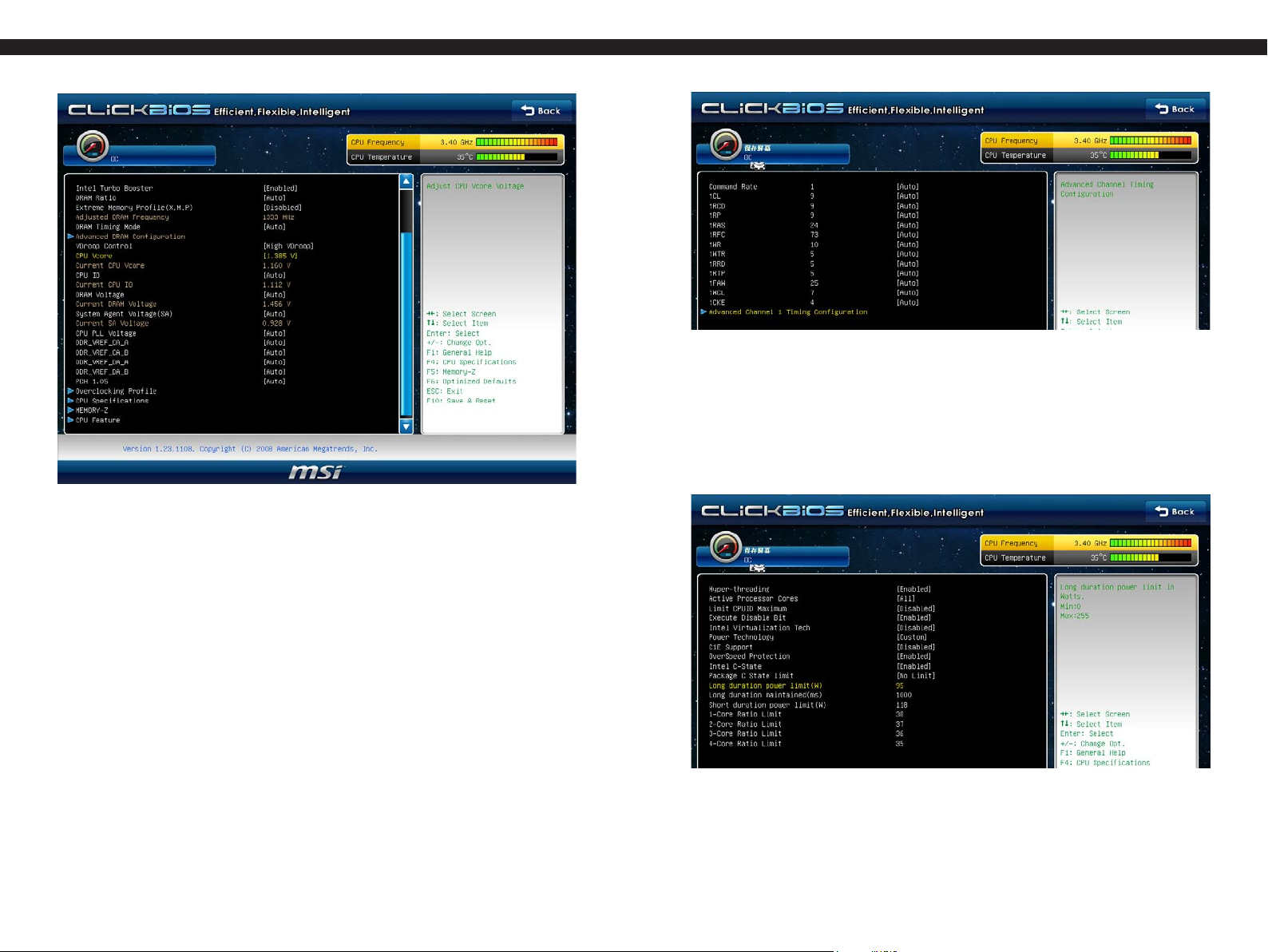This screenshot has height=952, width=1268.
Task: Click the ClickBIOS logo in the main OC screen
Action: [139, 110]
